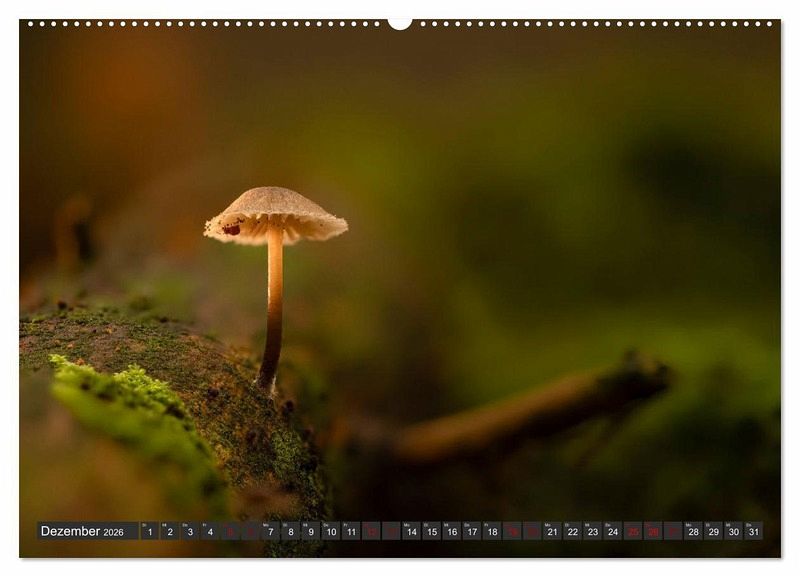Select day 1 in the calendar strip
Viewport: 800px width, 577px height.
pos(149,531)
